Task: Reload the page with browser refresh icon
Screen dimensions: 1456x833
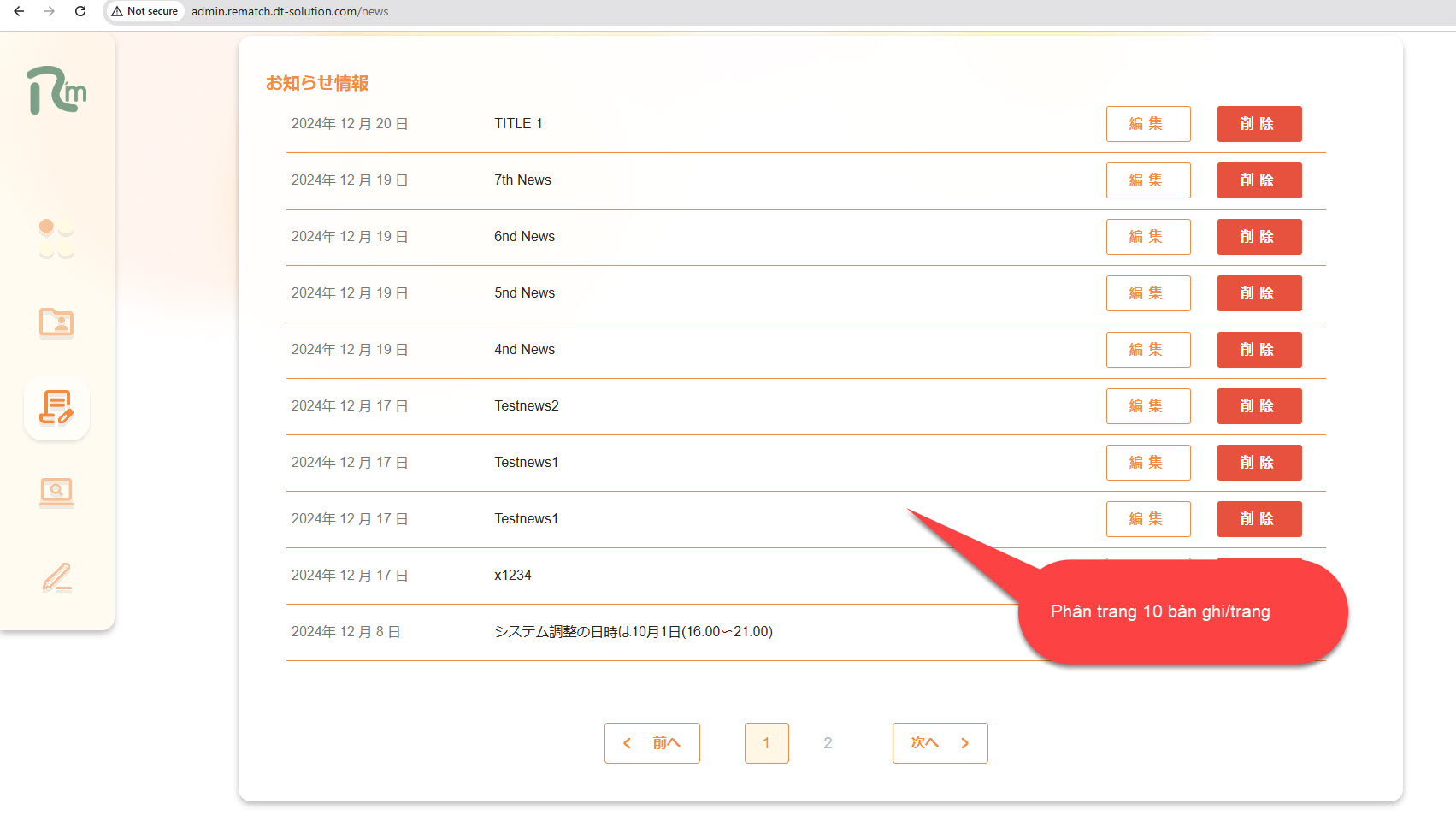Action: point(80,11)
